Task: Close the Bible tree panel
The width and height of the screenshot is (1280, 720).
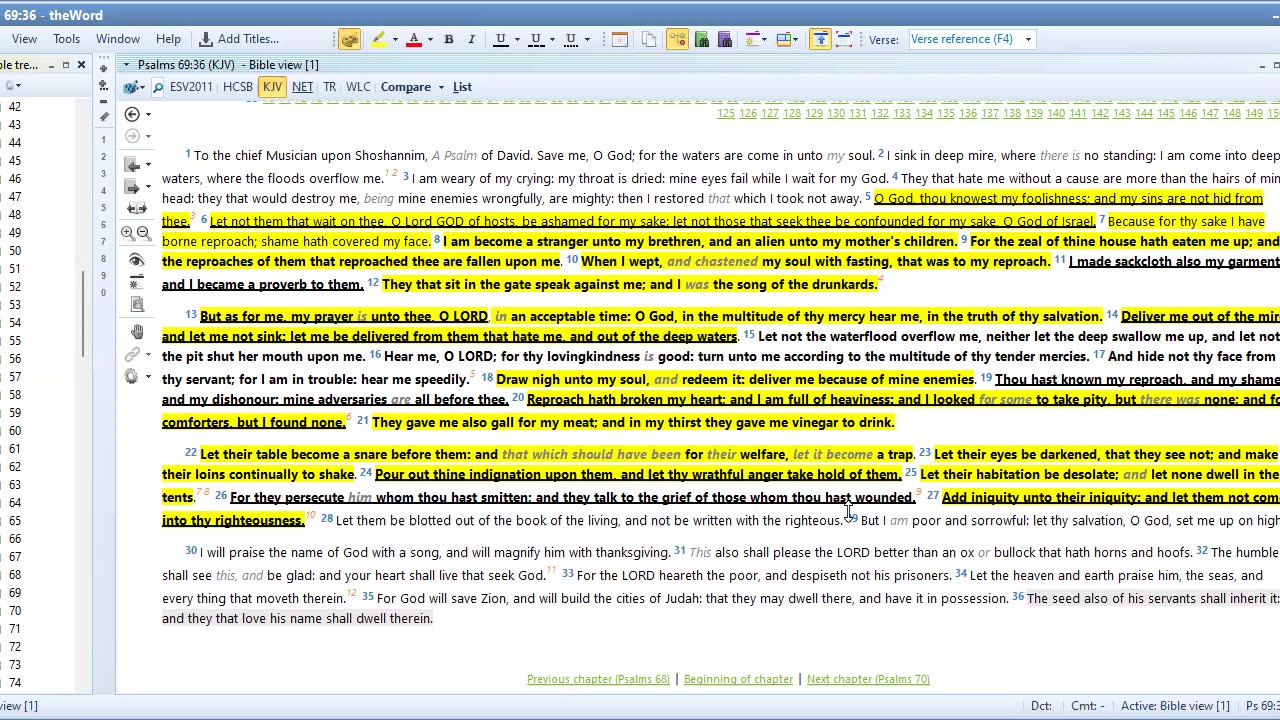Action: tap(82, 65)
